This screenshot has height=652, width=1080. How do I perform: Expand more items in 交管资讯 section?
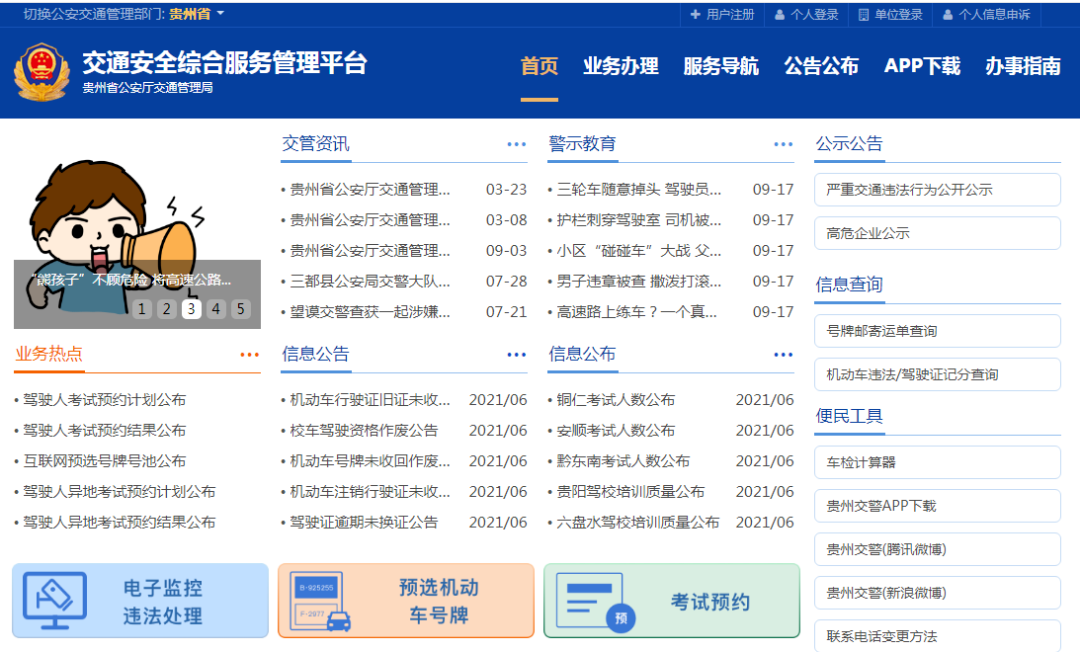click(516, 145)
